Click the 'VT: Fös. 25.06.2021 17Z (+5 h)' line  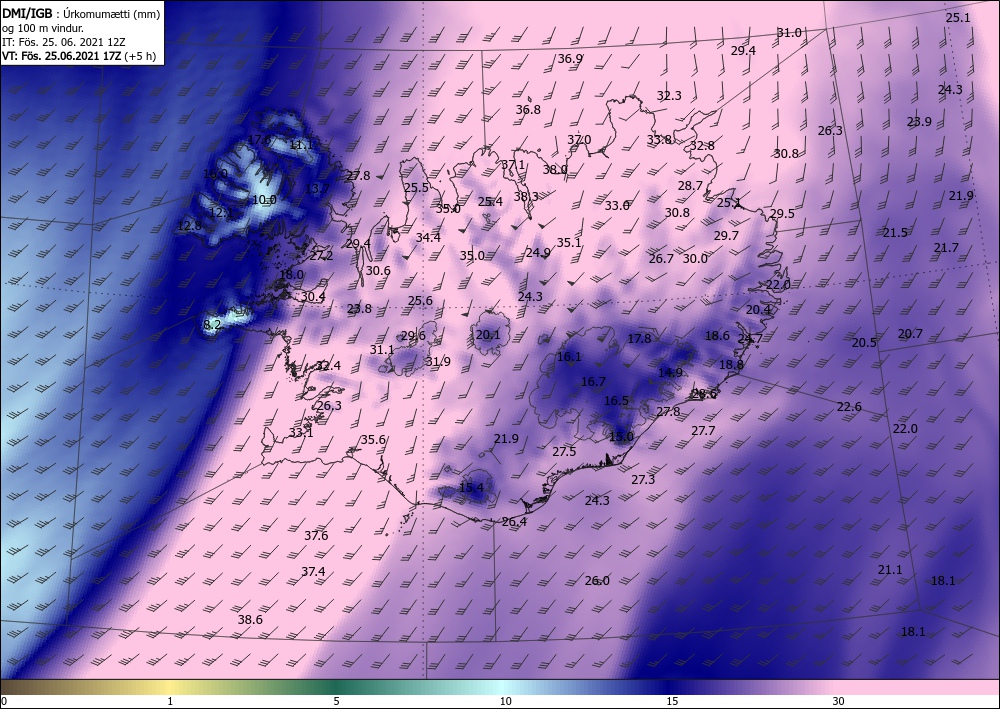[x=79, y=56]
